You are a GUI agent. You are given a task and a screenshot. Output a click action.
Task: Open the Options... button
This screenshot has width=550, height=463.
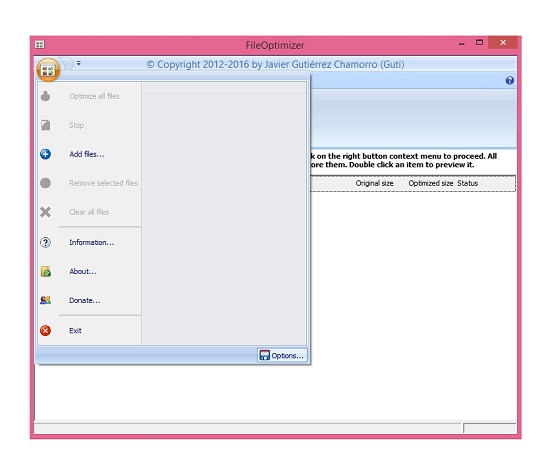tap(282, 355)
